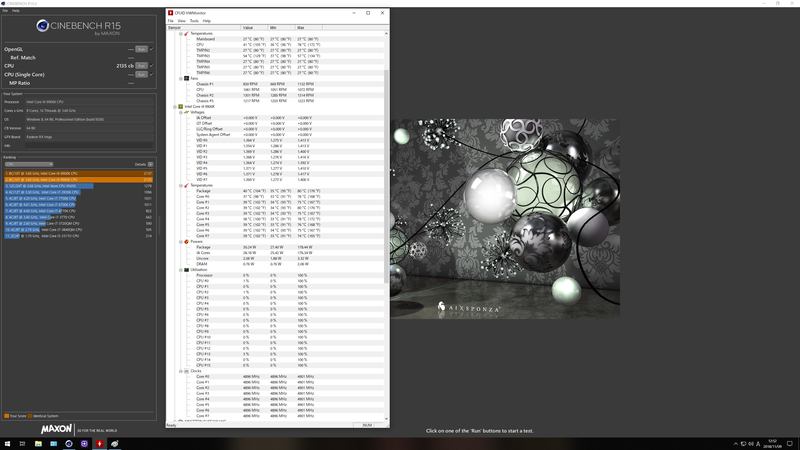Collapse the Voltages tree node
The width and height of the screenshot is (800, 450).
pos(181,112)
